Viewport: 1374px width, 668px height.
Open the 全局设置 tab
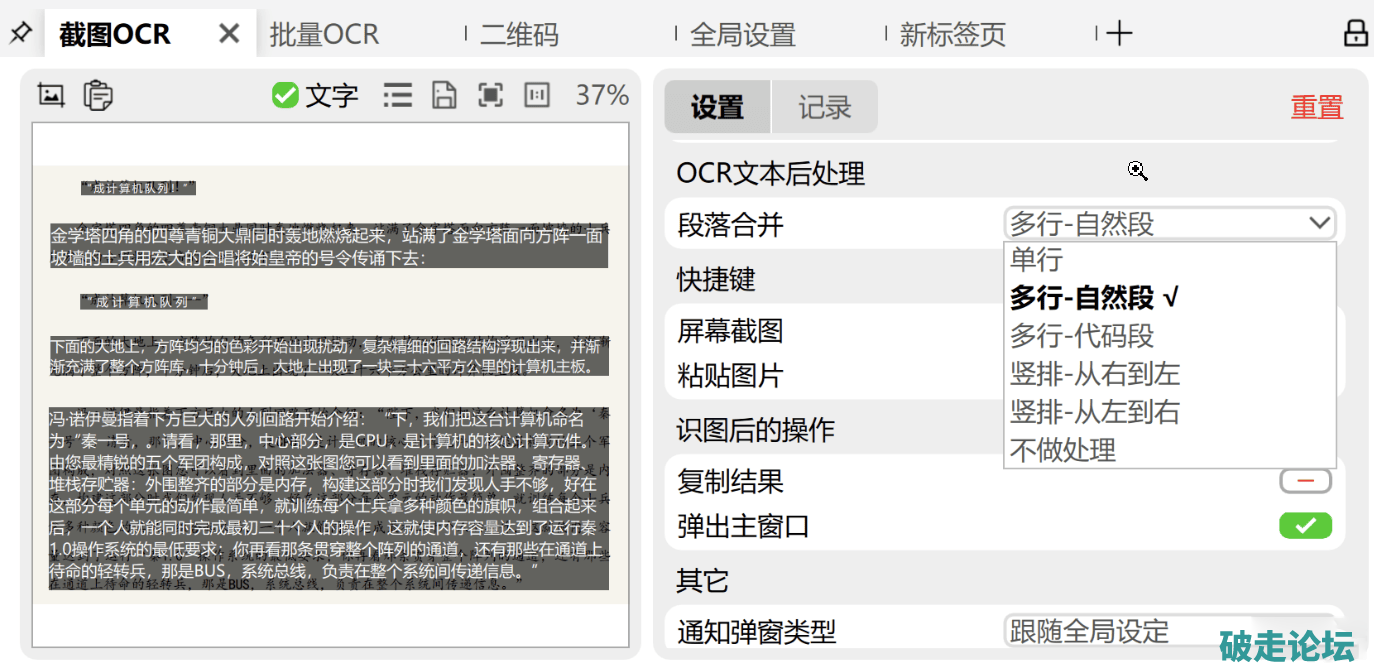pyautogui.click(x=743, y=34)
